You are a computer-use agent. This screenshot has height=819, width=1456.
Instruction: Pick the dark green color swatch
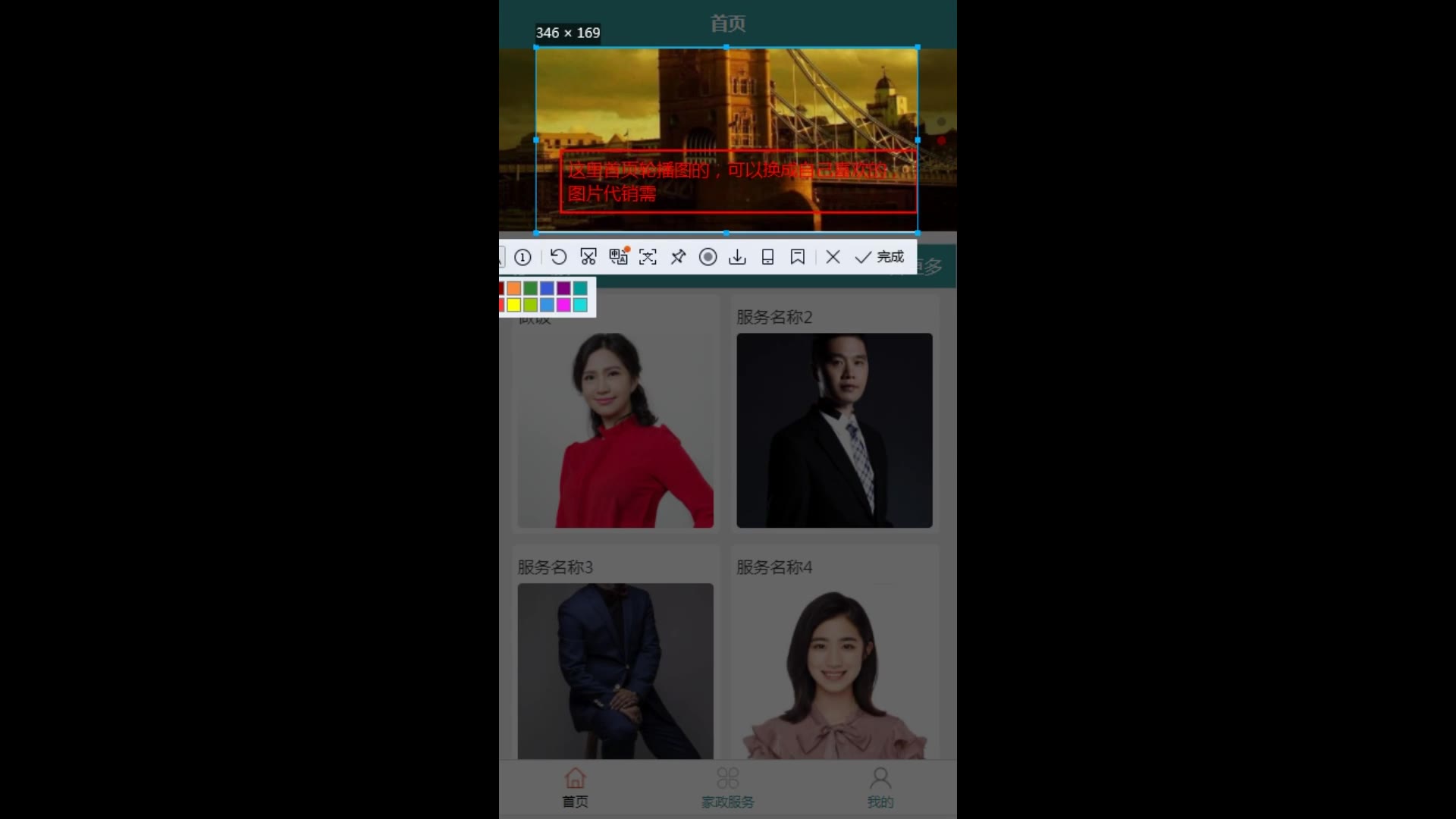530,288
